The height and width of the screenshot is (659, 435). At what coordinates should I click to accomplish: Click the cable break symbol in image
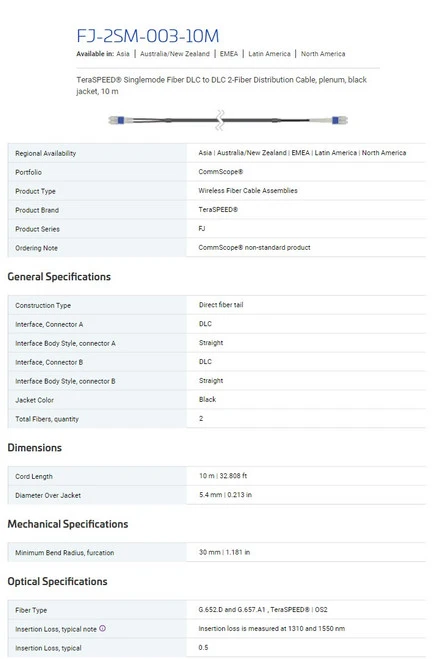pyautogui.click(x=220, y=120)
